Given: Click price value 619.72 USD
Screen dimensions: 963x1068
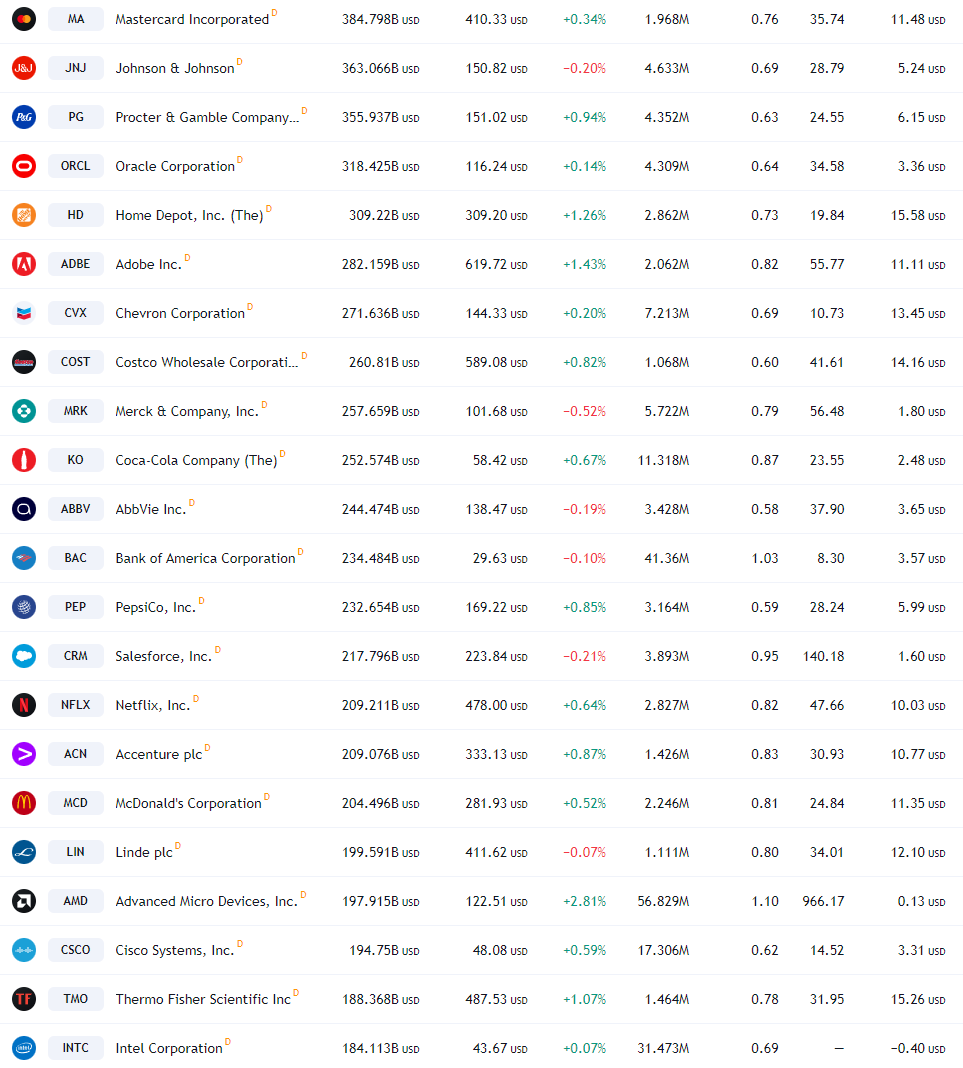Looking at the screenshot, I should pos(496,265).
